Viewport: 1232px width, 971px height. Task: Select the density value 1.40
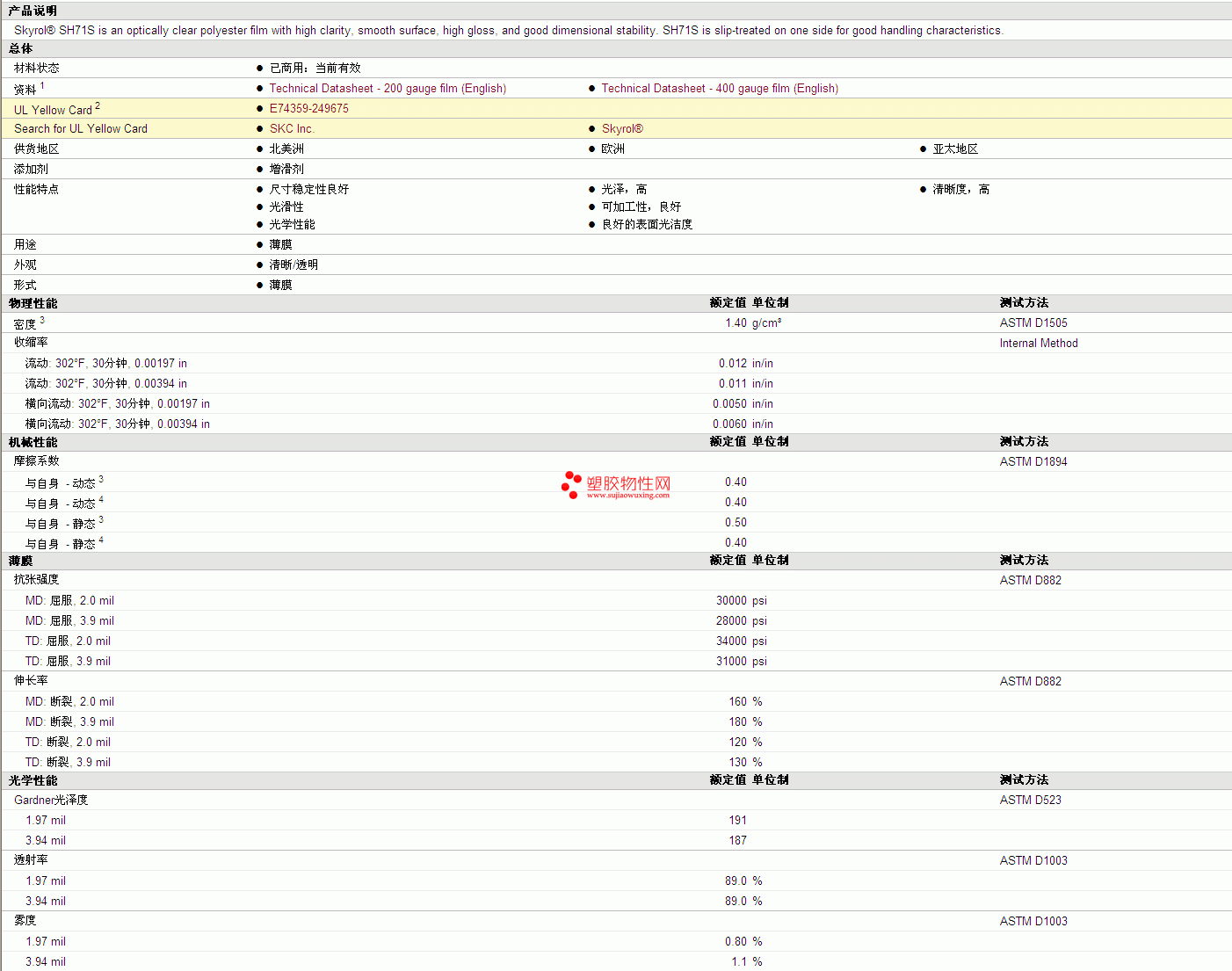(736, 322)
